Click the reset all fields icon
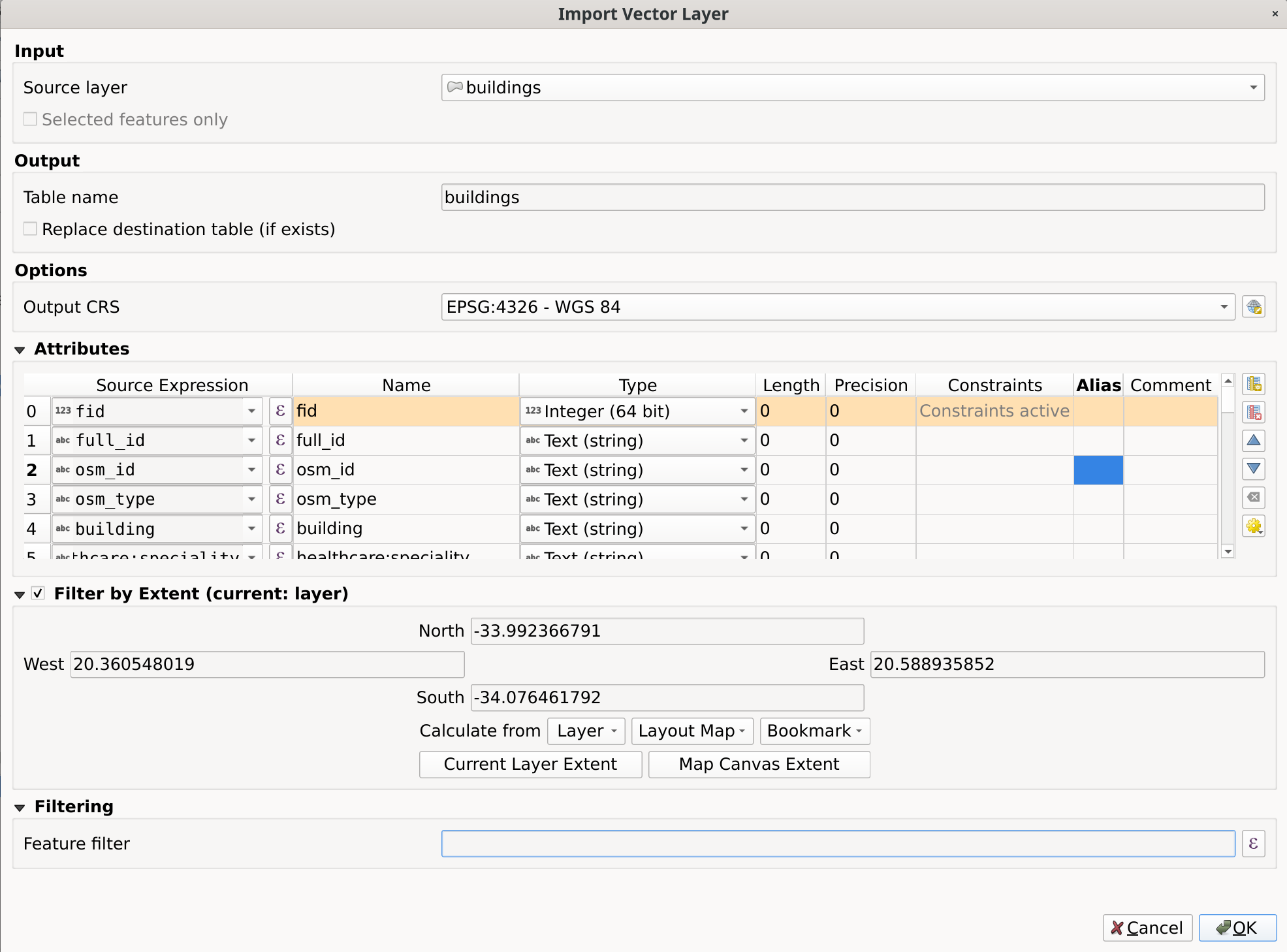Screen dimensions: 1287x952 (1253, 498)
